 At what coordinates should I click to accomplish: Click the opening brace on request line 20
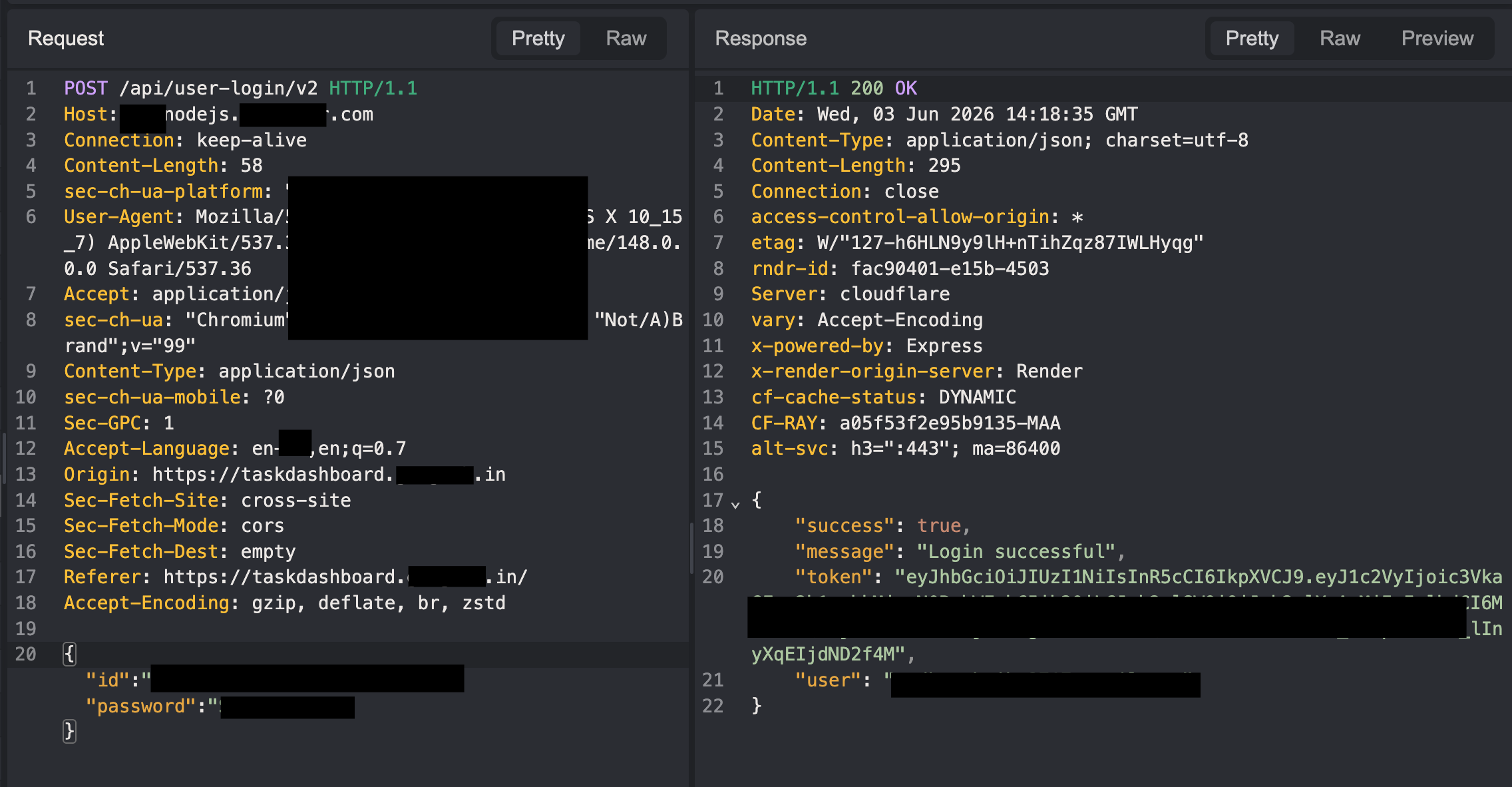pyautogui.click(x=69, y=655)
